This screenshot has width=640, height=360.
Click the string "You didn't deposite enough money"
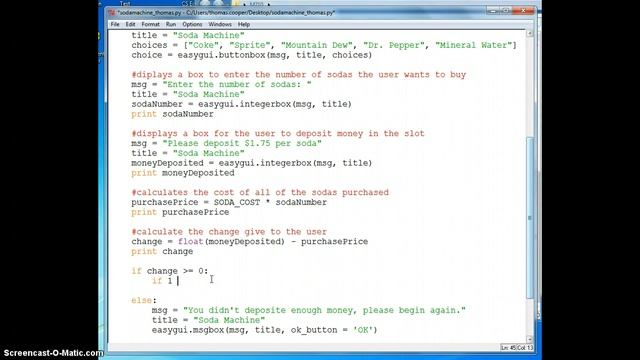(x=324, y=310)
